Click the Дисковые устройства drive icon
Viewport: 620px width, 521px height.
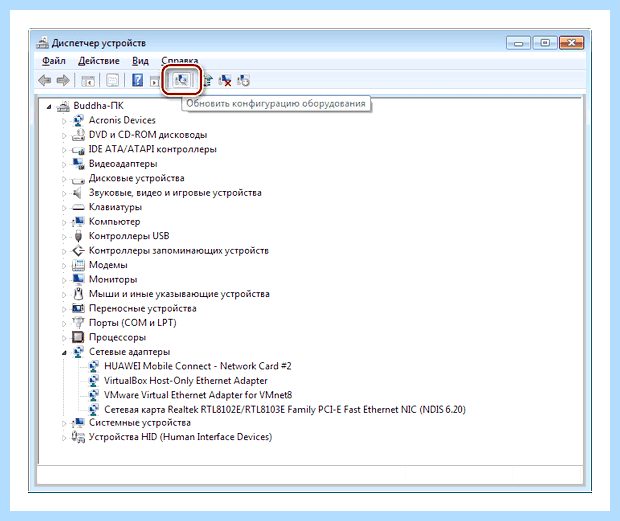click(x=78, y=179)
